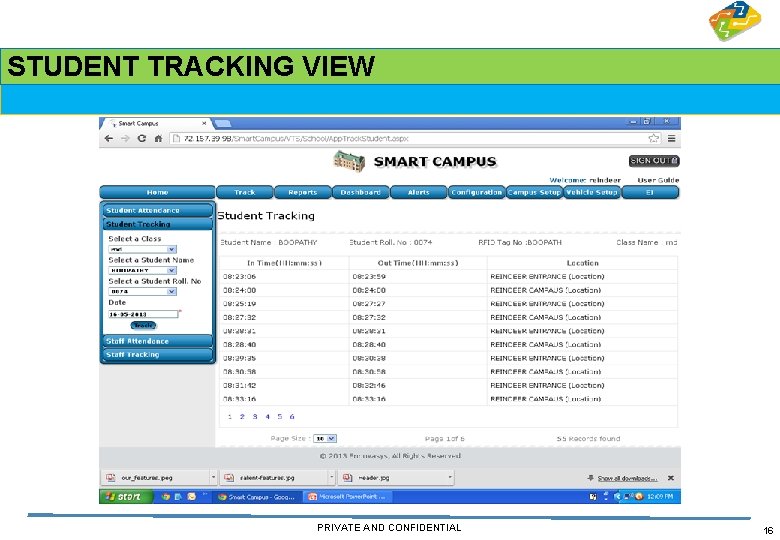Expand the Select a Class dropdown
The width and height of the screenshot is (780, 540).
[172, 249]
